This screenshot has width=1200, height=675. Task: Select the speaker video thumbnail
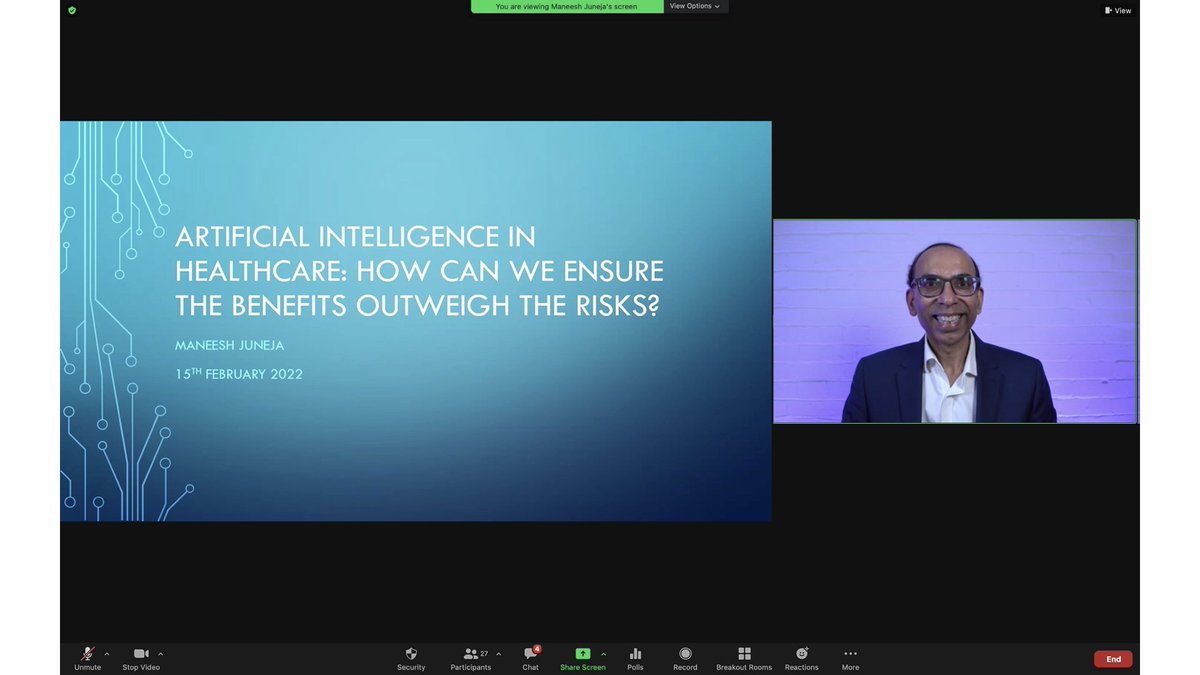point(955,321)
